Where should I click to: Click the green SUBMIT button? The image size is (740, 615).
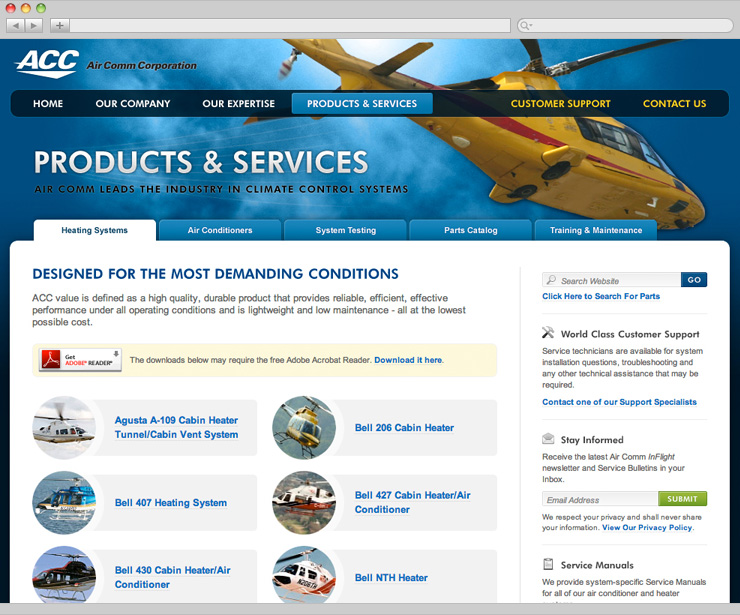[682, 499]
